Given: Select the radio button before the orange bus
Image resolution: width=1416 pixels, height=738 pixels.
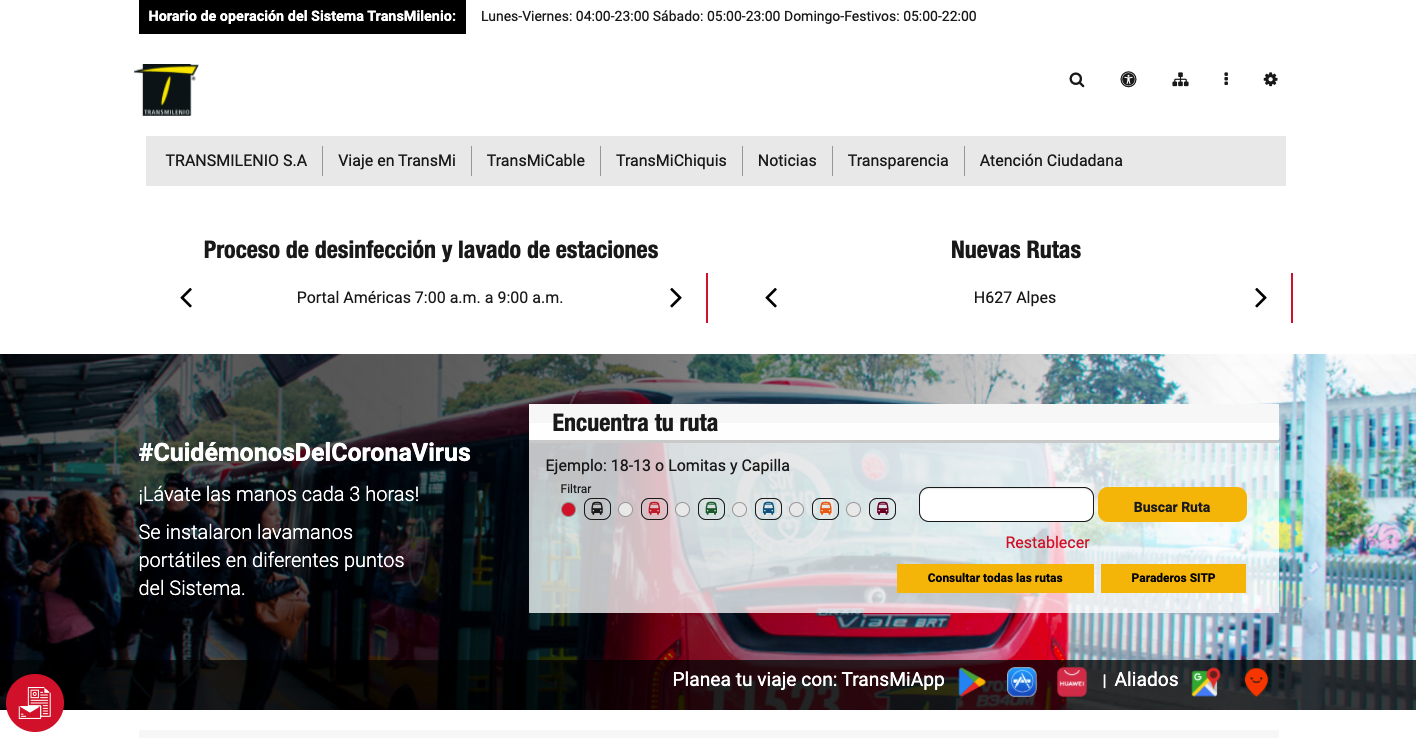Looking at the screenshot, I should [x=797, y=510].
